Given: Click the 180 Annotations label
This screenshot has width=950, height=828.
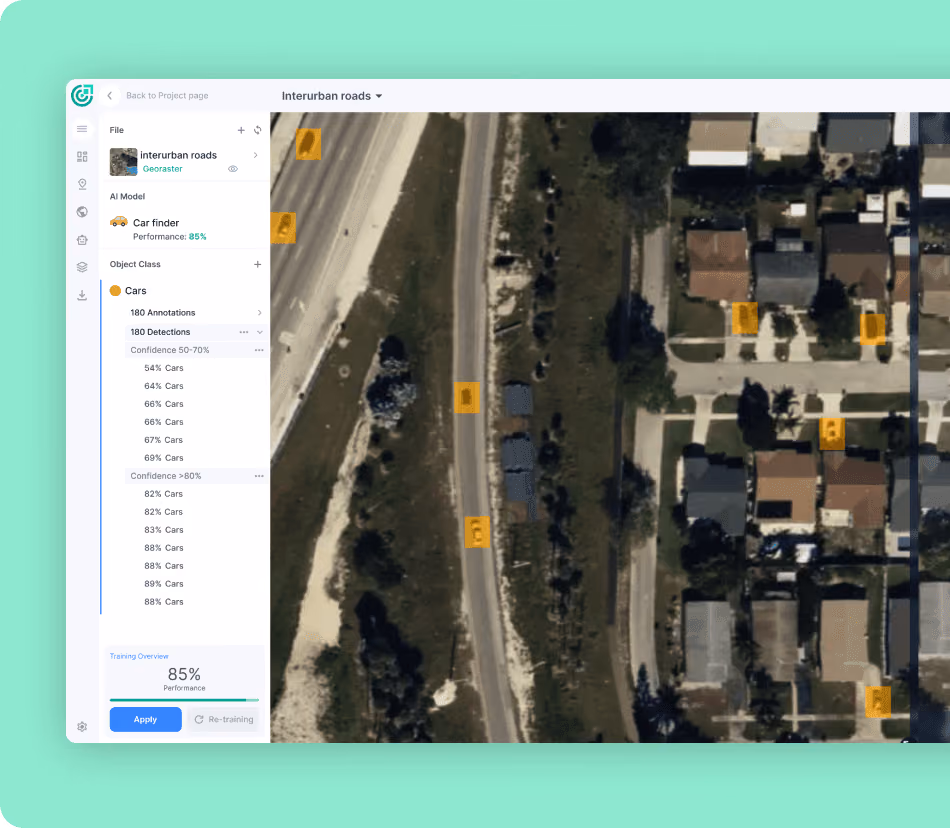Looking at the screenshot, I should point(163,313).
